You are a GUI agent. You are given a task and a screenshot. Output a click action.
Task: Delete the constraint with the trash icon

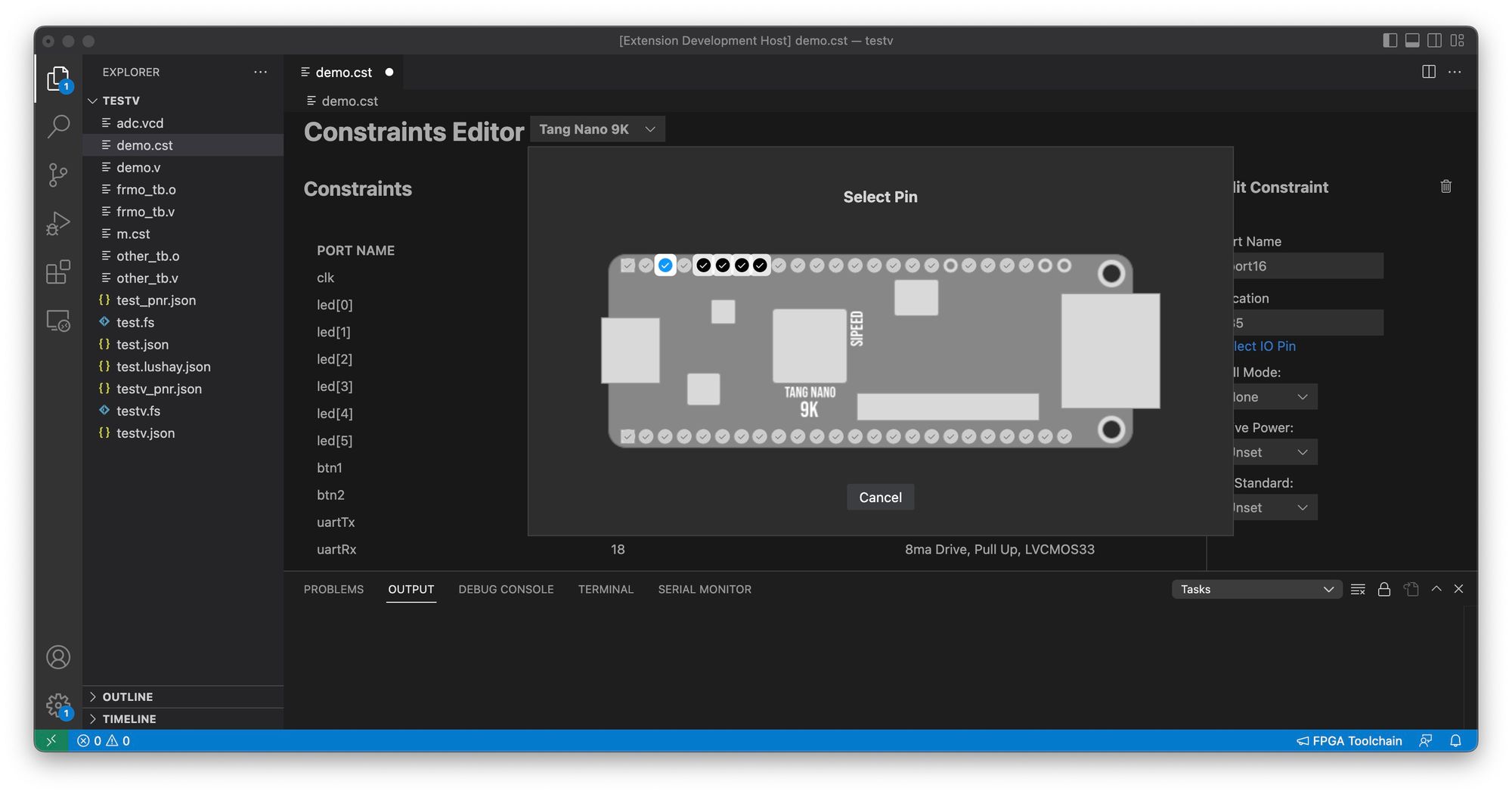[x=1445, y=187]
